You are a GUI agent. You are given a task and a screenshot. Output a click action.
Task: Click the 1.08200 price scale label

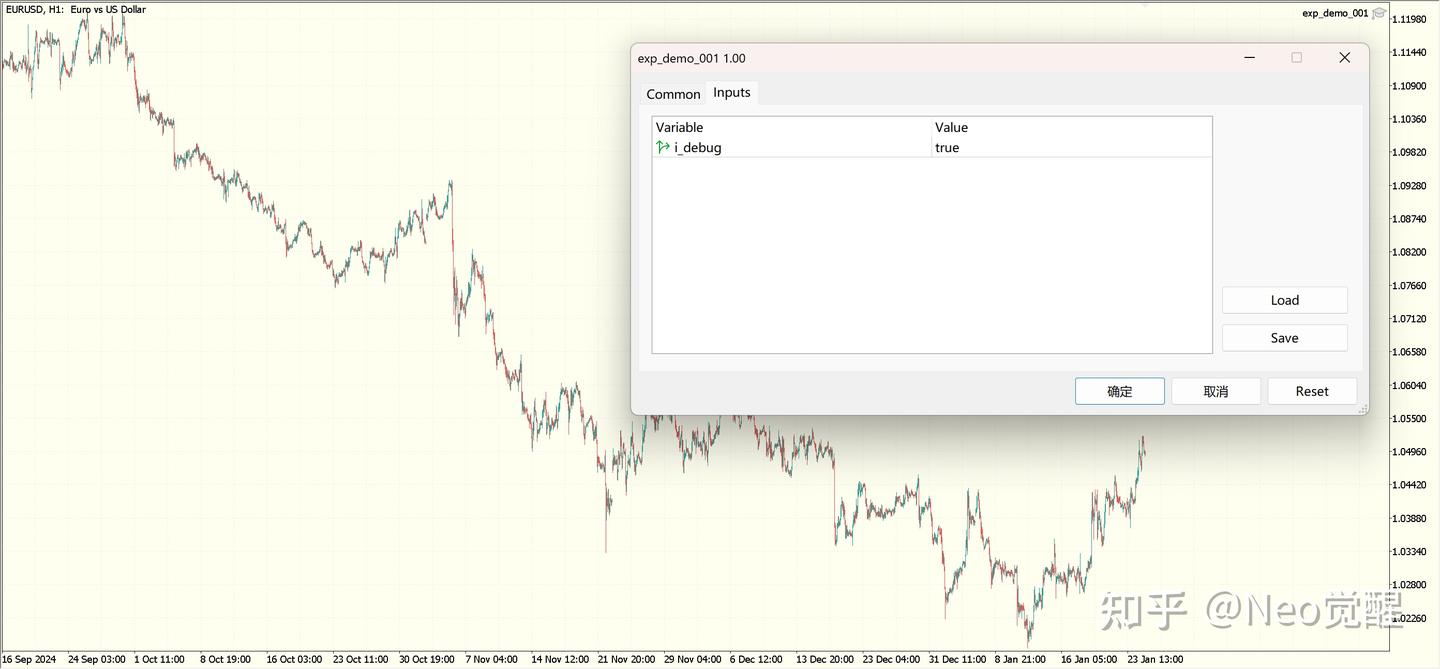(1409, 252)
